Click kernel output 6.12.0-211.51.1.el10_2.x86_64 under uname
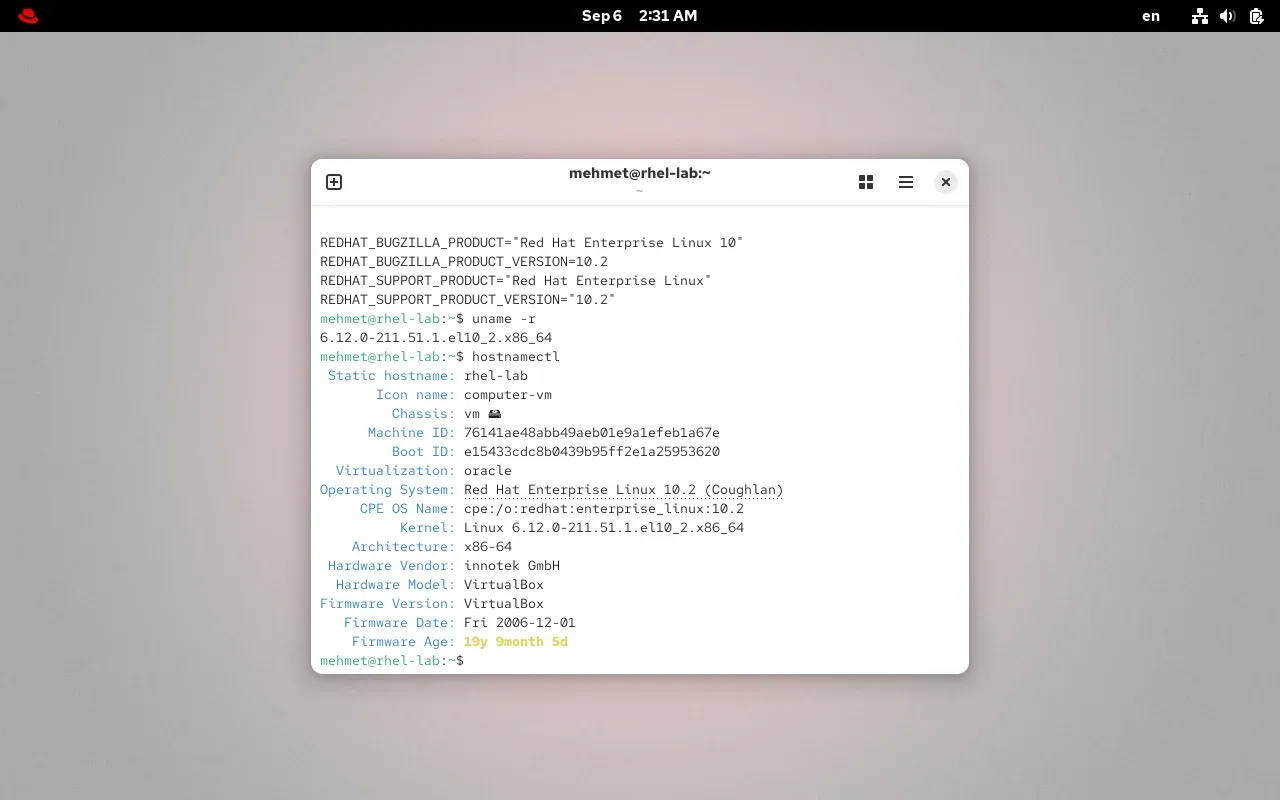 (x=436, y=338)
